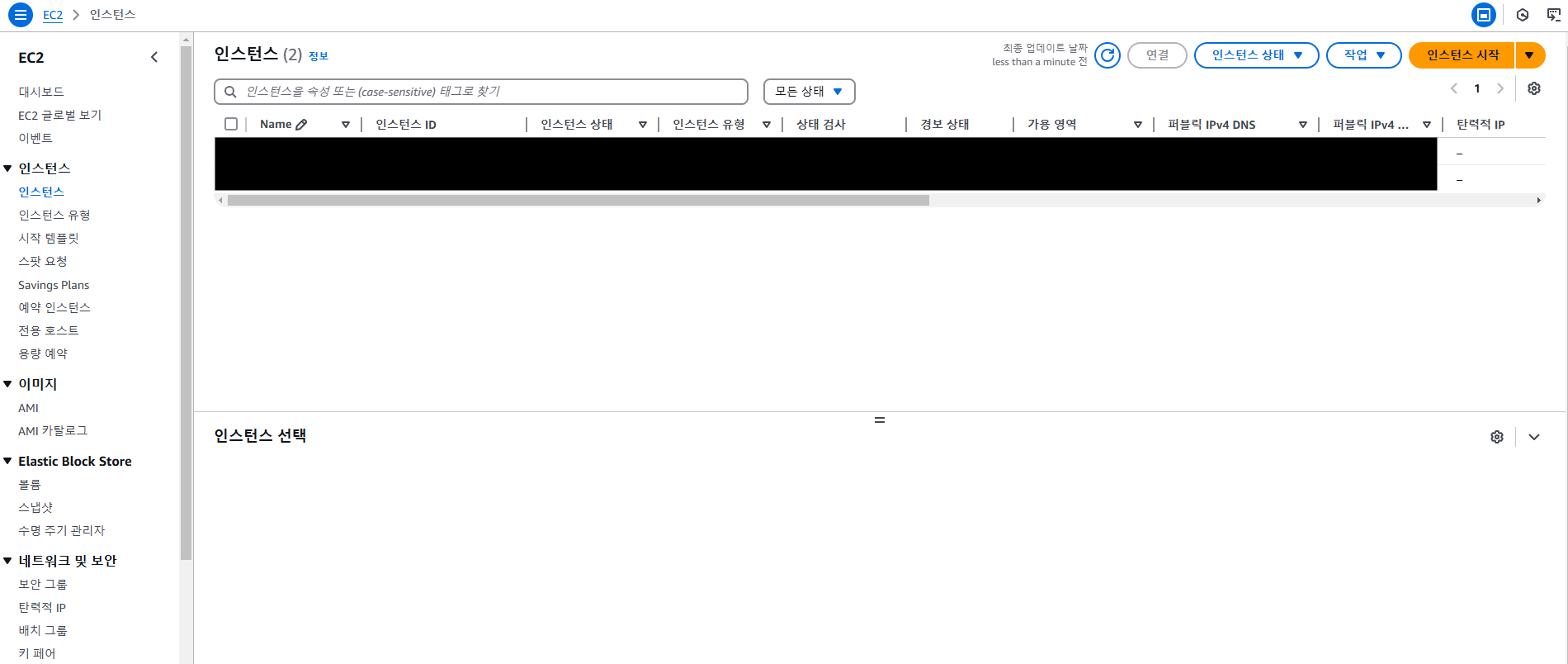The height and width of the screenshot is (664, 1568).
Task: Click the table horizontal scrollbar thumb
Action: point(579,201)
